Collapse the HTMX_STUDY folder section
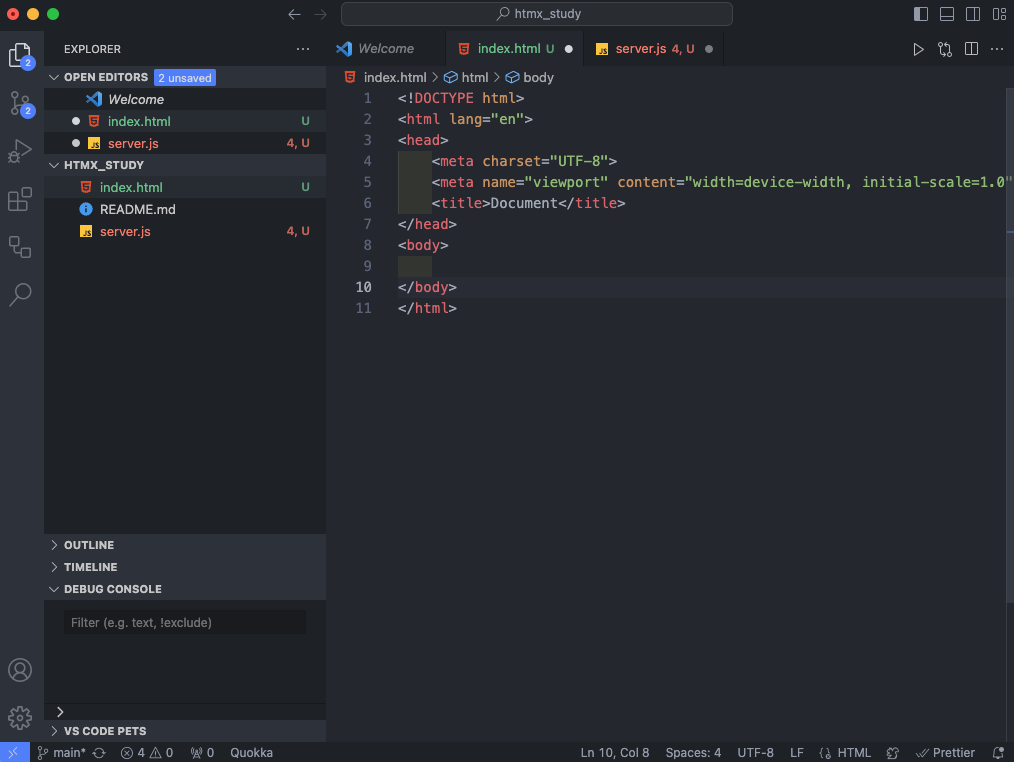 (x=54, y=166)
